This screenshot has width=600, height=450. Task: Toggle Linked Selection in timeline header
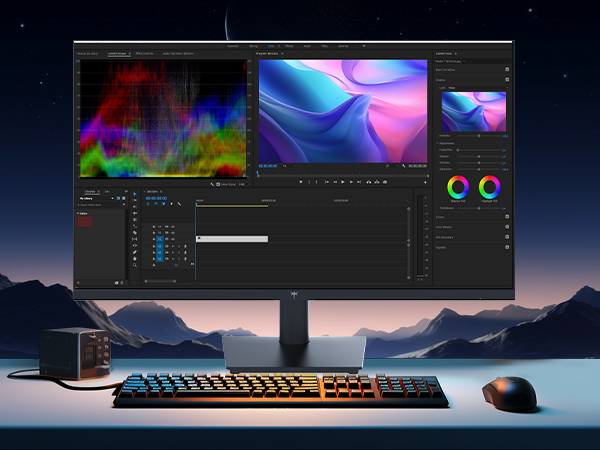[163, 204]
